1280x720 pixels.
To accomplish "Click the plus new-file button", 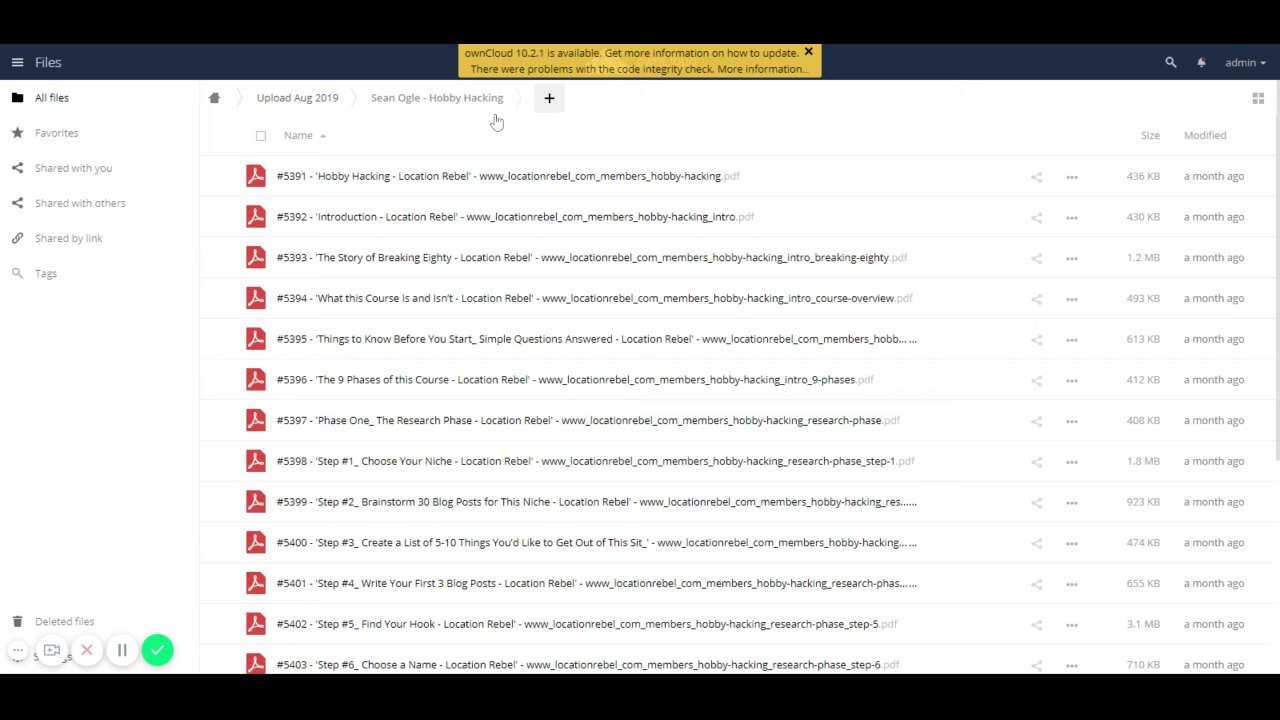I will coord(549,98).
